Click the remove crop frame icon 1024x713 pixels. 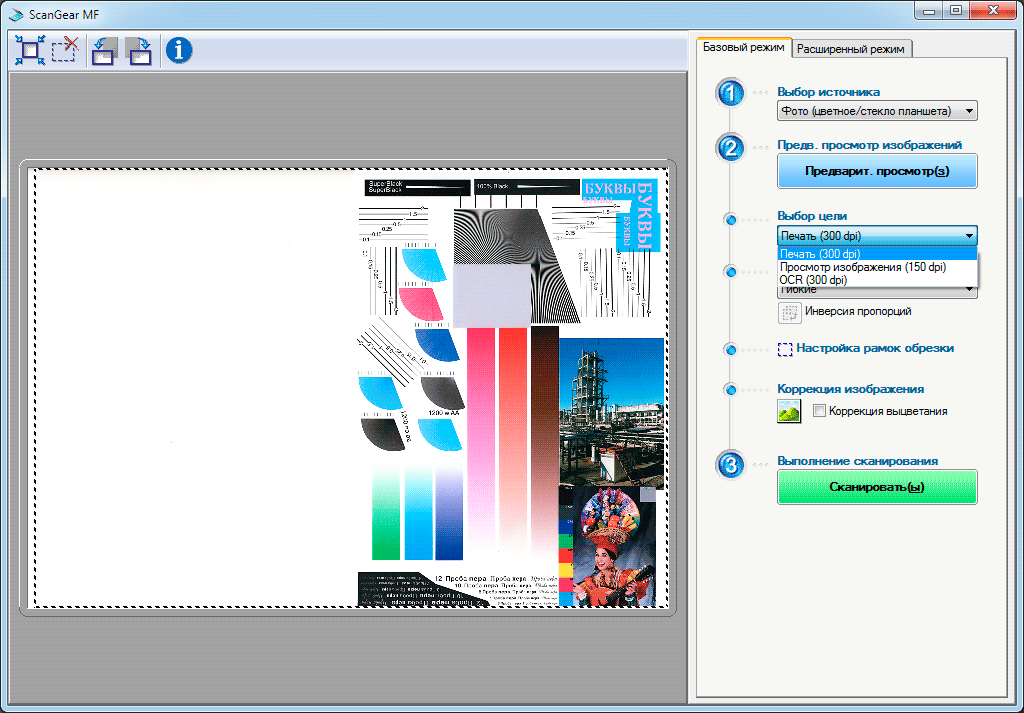pos(66,50)
